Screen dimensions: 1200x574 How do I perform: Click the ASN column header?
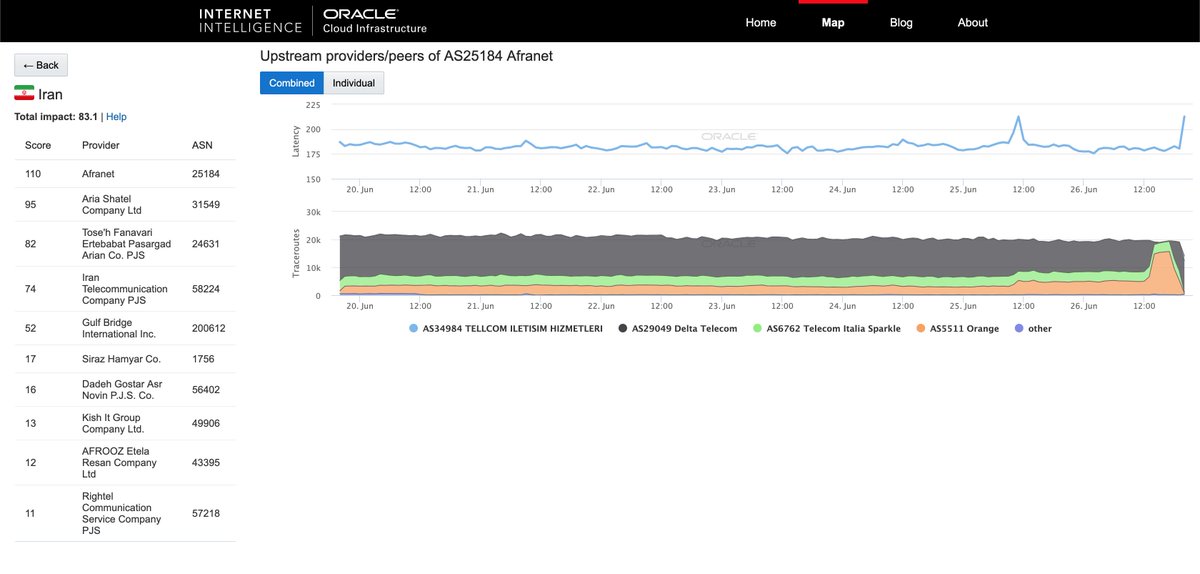click(x=201, y=145)
